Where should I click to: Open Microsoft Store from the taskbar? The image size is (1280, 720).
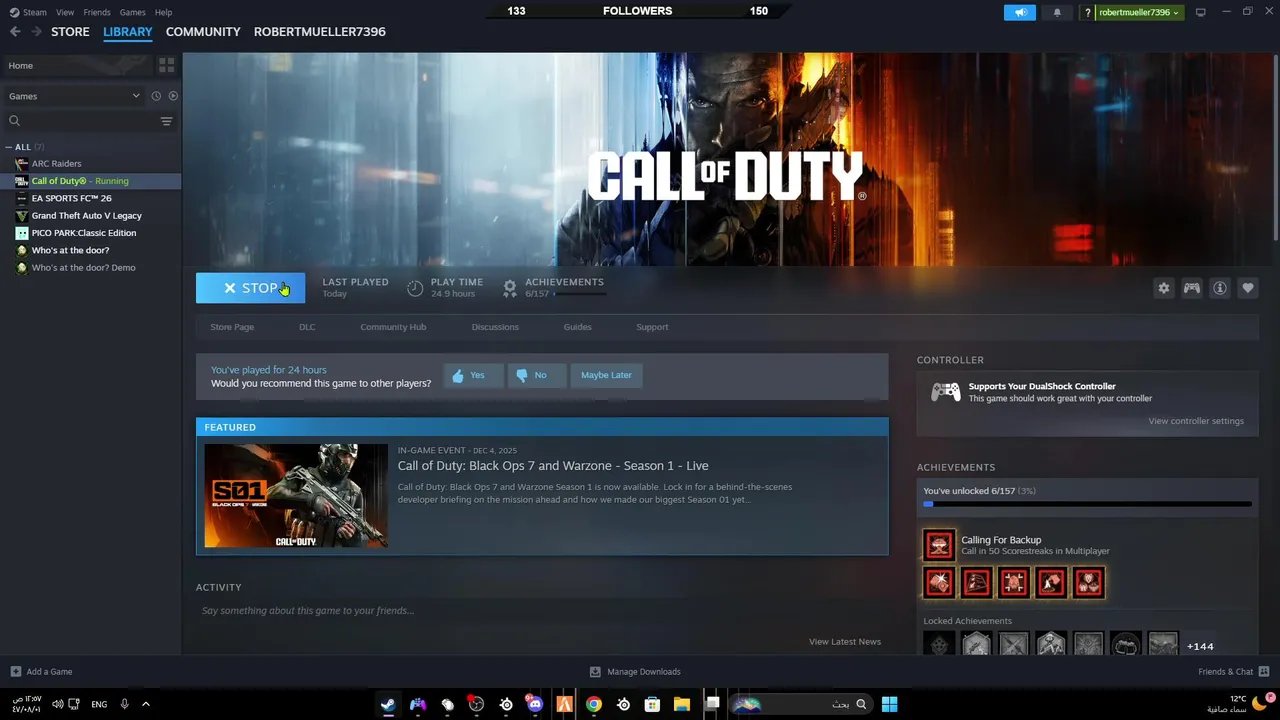point(652,704)
